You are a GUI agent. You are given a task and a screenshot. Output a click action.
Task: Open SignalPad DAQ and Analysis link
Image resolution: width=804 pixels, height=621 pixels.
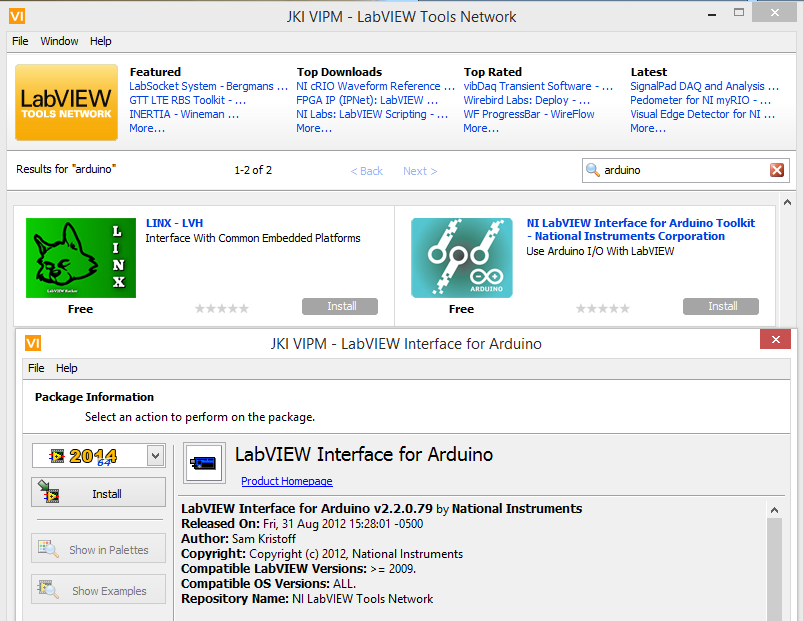click(705, 86)
